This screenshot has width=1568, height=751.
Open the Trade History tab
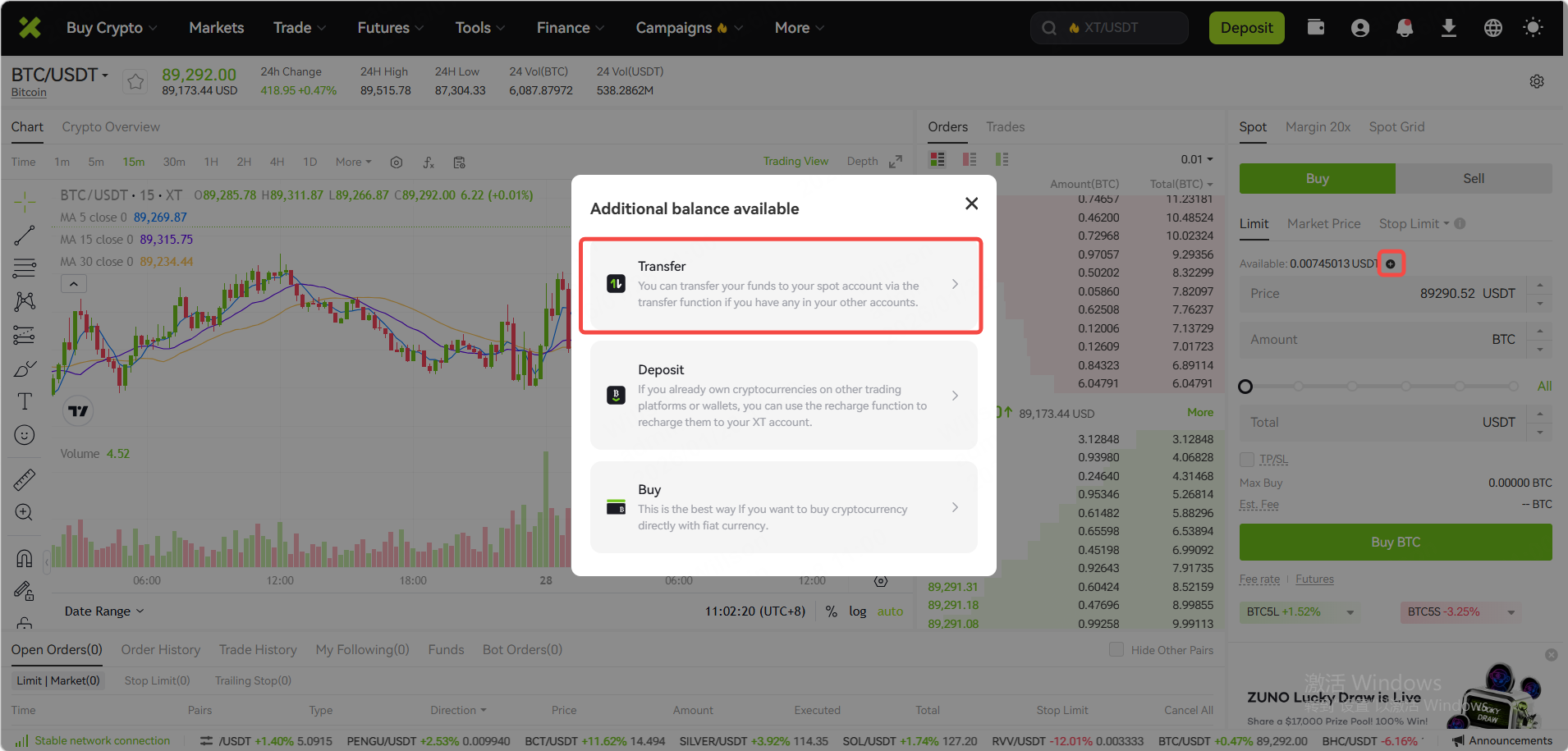[258, 650]
